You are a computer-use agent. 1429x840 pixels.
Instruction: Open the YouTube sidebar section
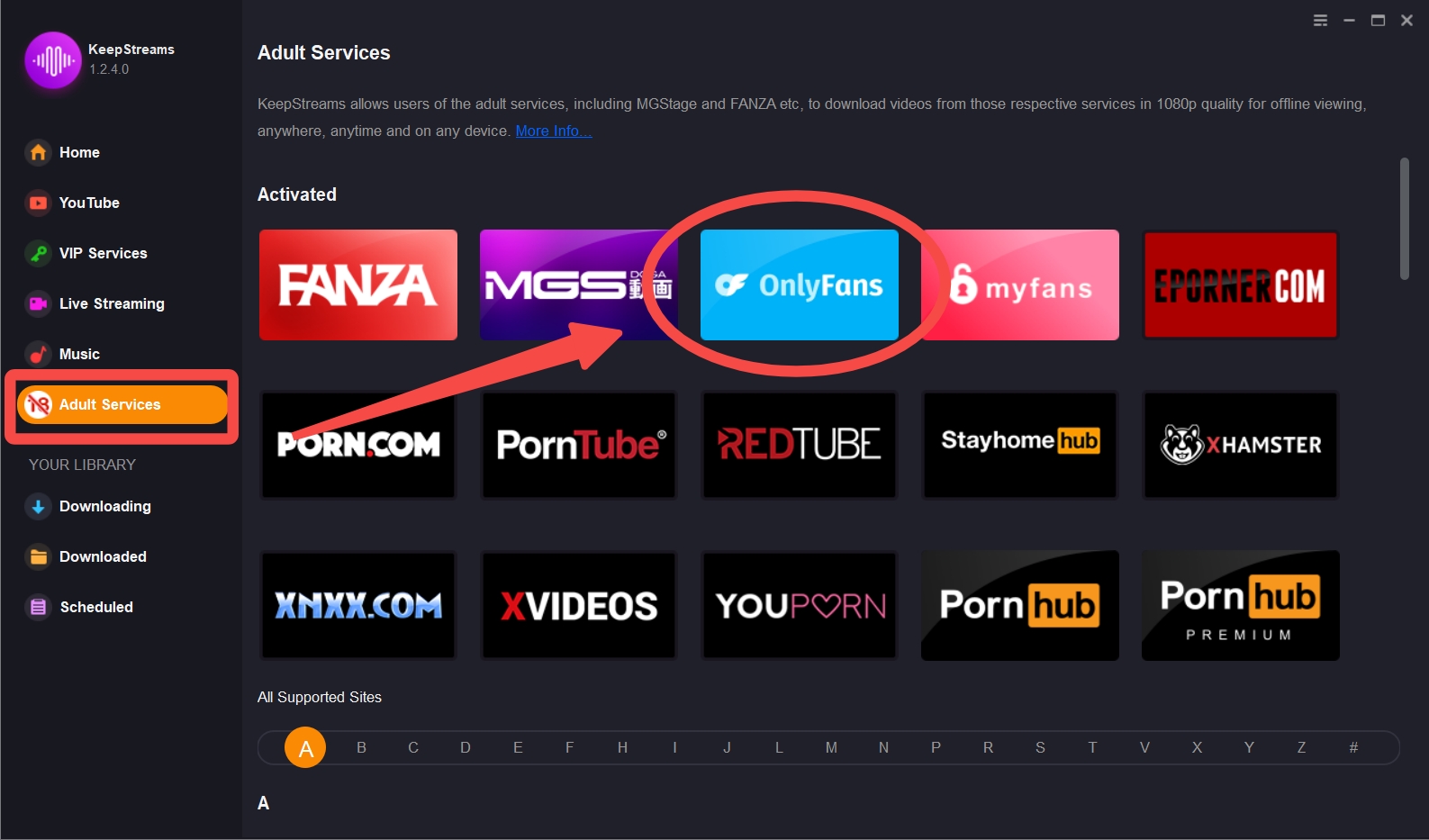[73, 203]
